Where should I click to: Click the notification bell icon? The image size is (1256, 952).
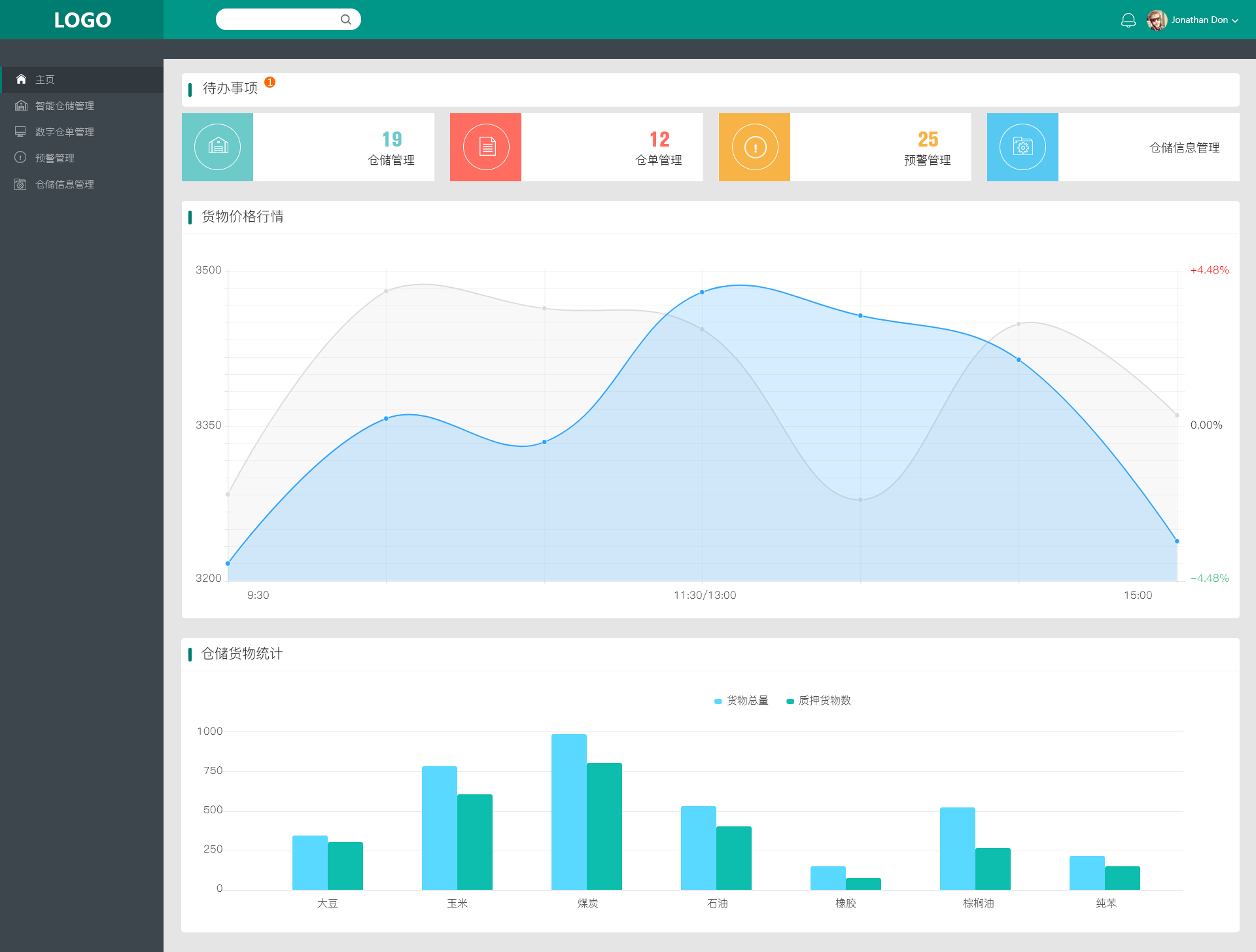pos(1128,20)
